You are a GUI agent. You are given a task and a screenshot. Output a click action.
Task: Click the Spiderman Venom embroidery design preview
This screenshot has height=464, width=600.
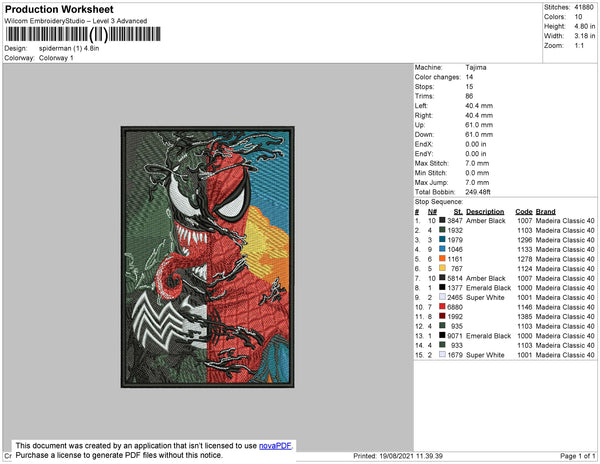pos(208,257)
